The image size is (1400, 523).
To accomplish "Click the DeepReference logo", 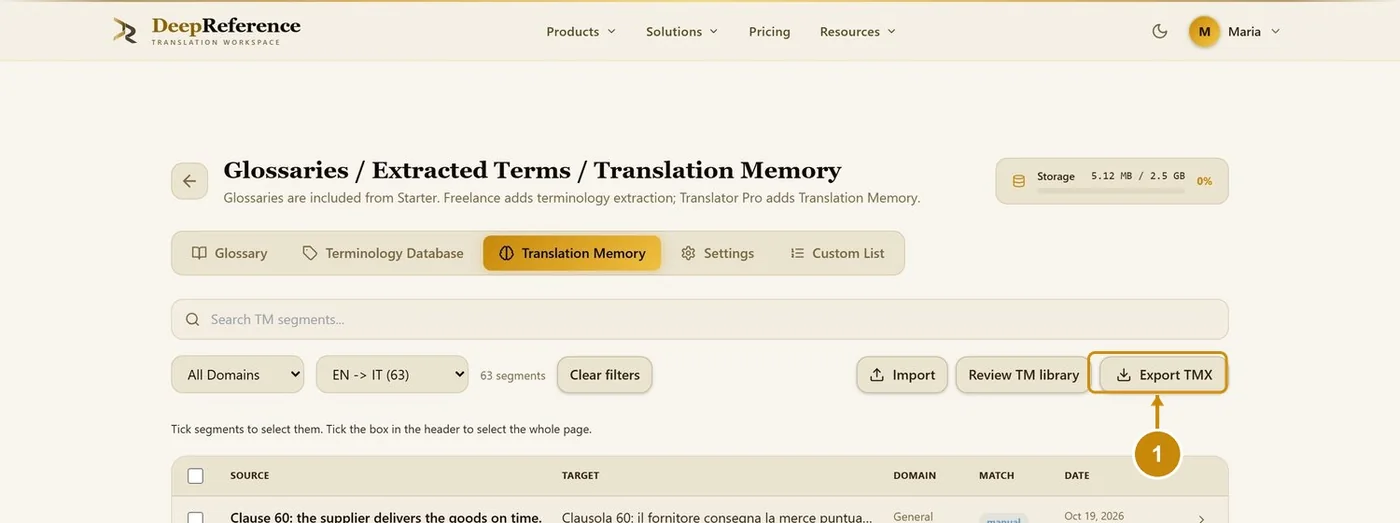I will (207, 30).
